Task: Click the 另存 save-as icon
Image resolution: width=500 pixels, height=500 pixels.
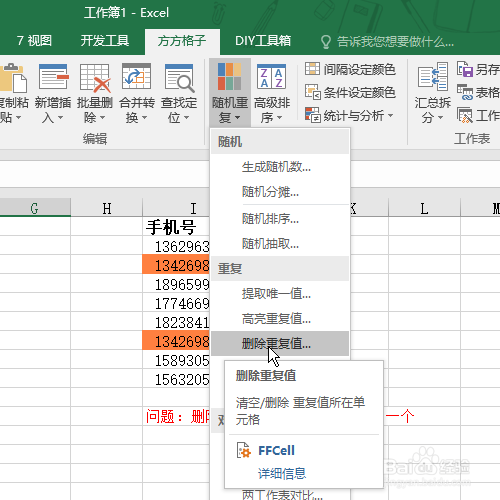Action: (x=465, y=69)
